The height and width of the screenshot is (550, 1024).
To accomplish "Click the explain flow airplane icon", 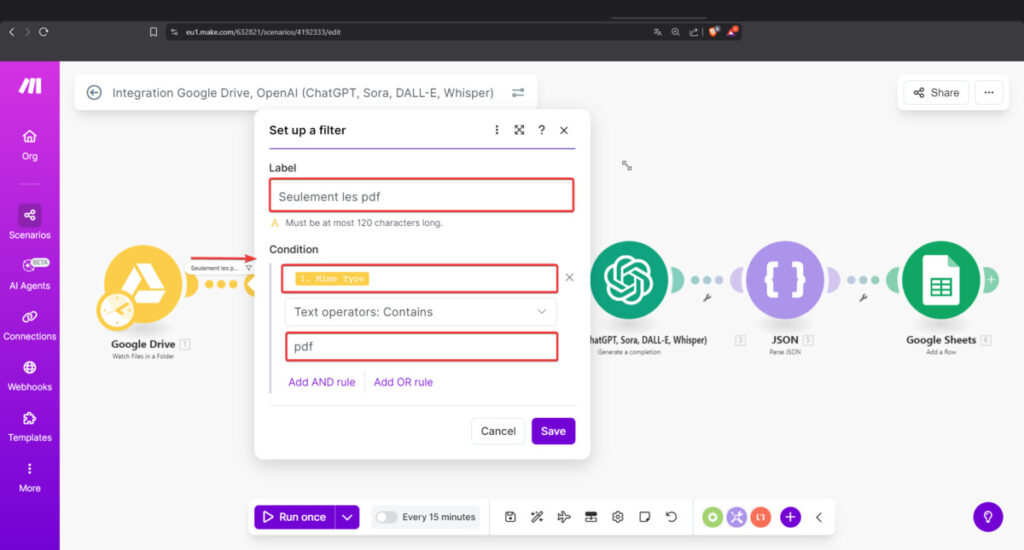I will [564, 517].
